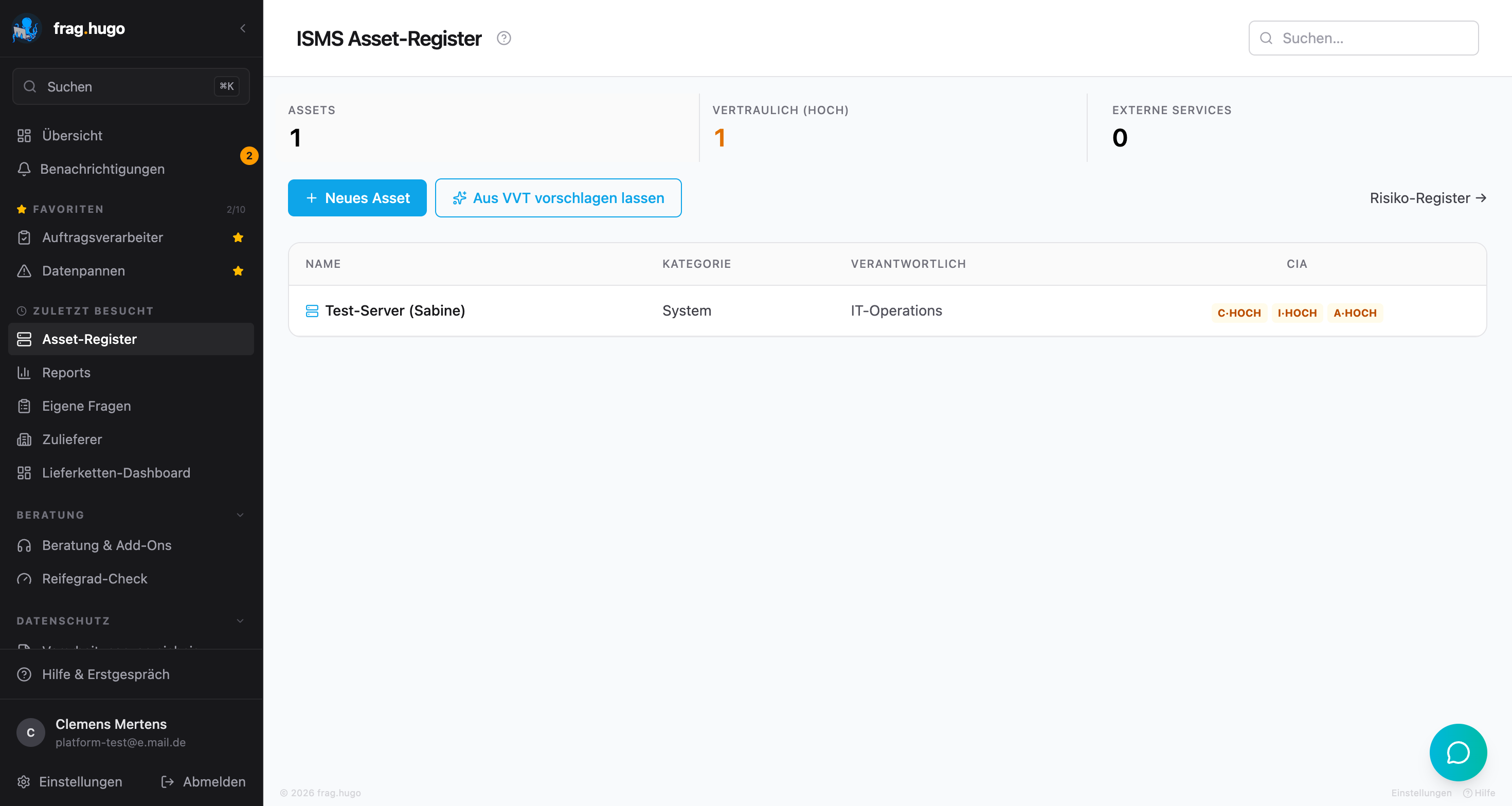Click the Abmelden logout icon

(167, 782)
